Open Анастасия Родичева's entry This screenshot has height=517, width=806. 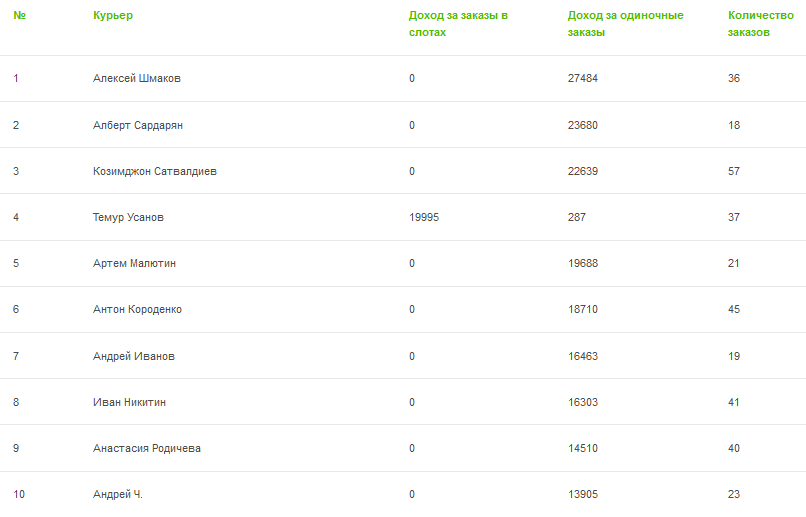146,448
